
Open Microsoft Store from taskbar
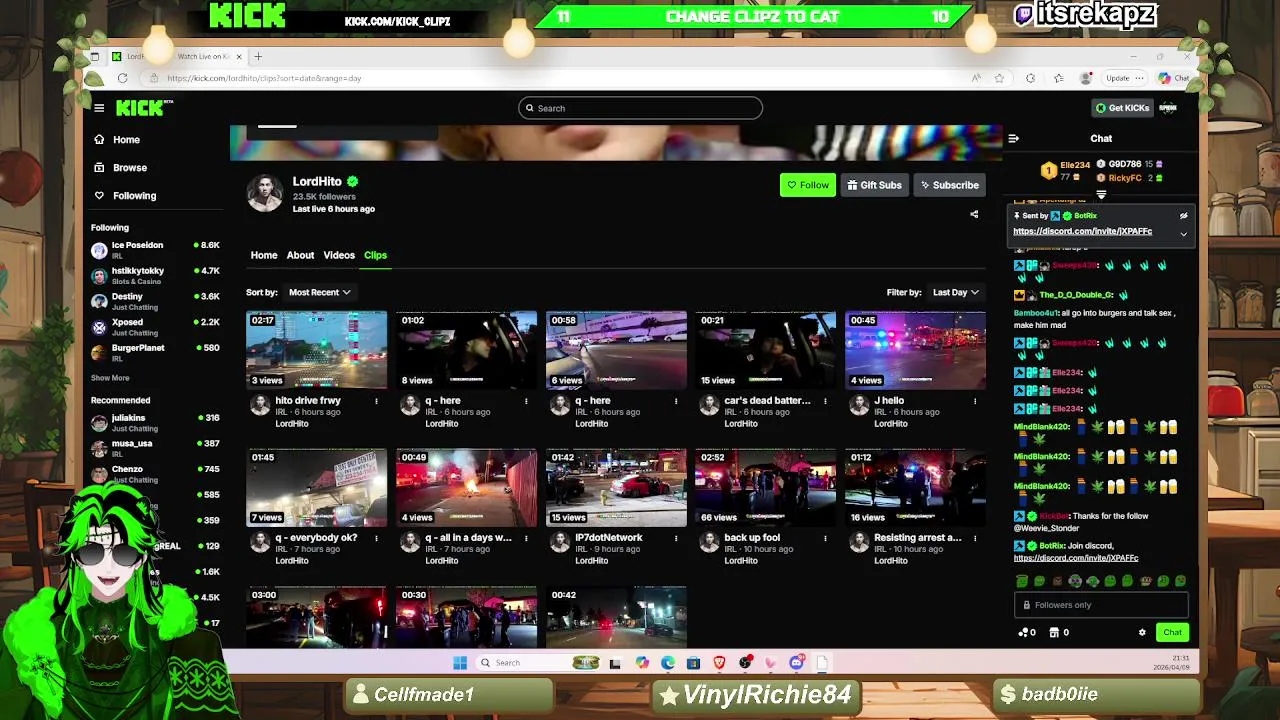coord(693,663)
